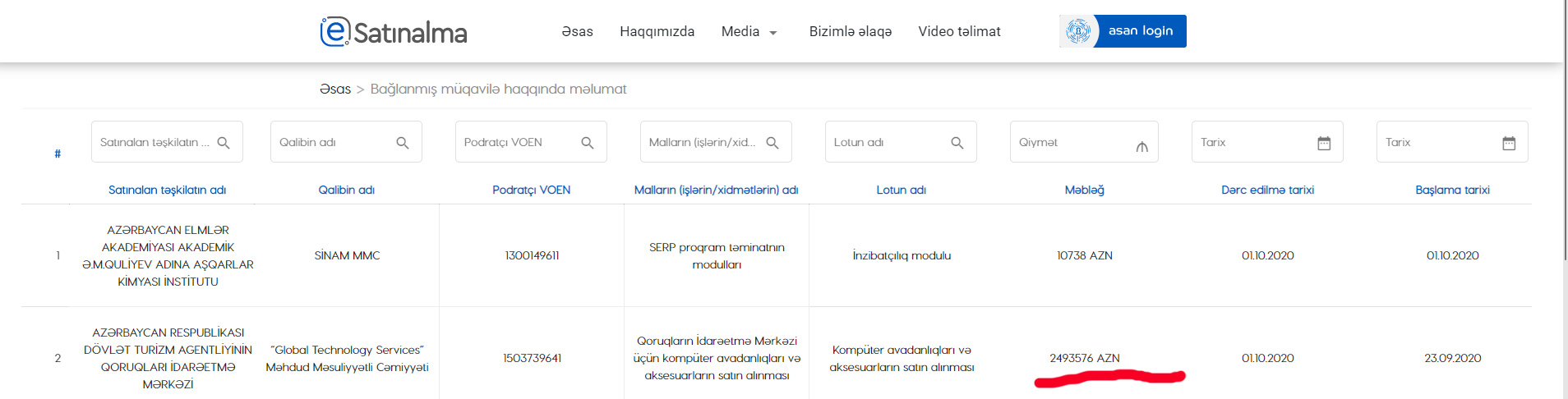Go to Bizimlə əlaqə page
Image resolution: width=1568 pixels, height=399 pixels.
point(850,32)
